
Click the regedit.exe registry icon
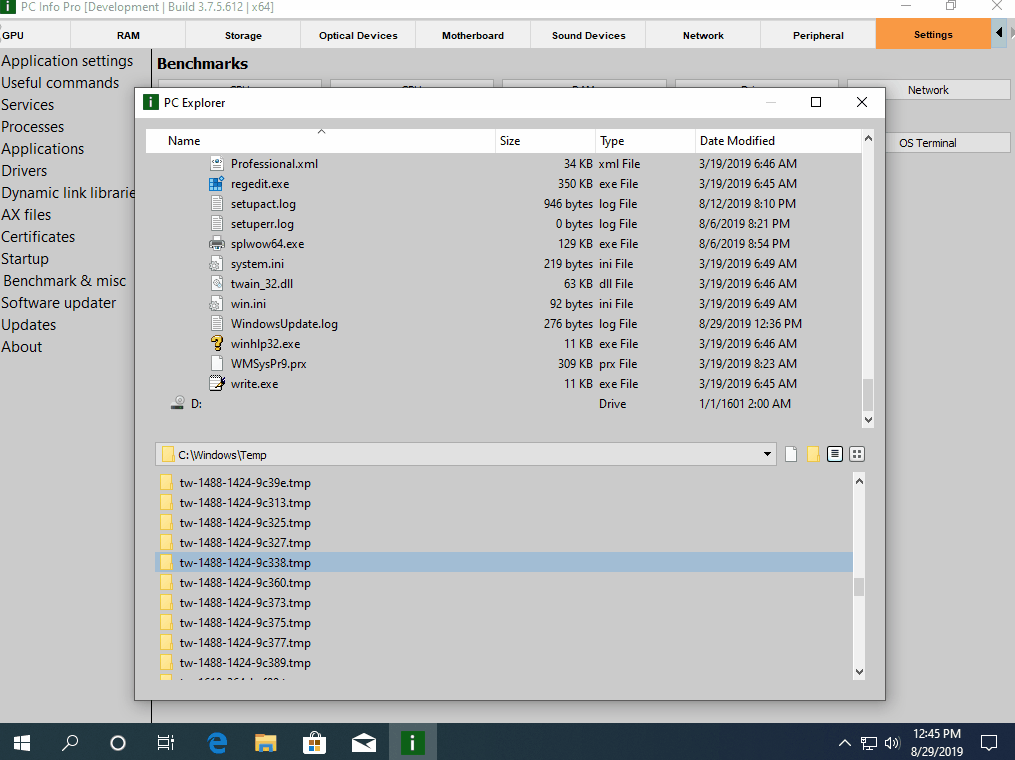tap(216, 184)
